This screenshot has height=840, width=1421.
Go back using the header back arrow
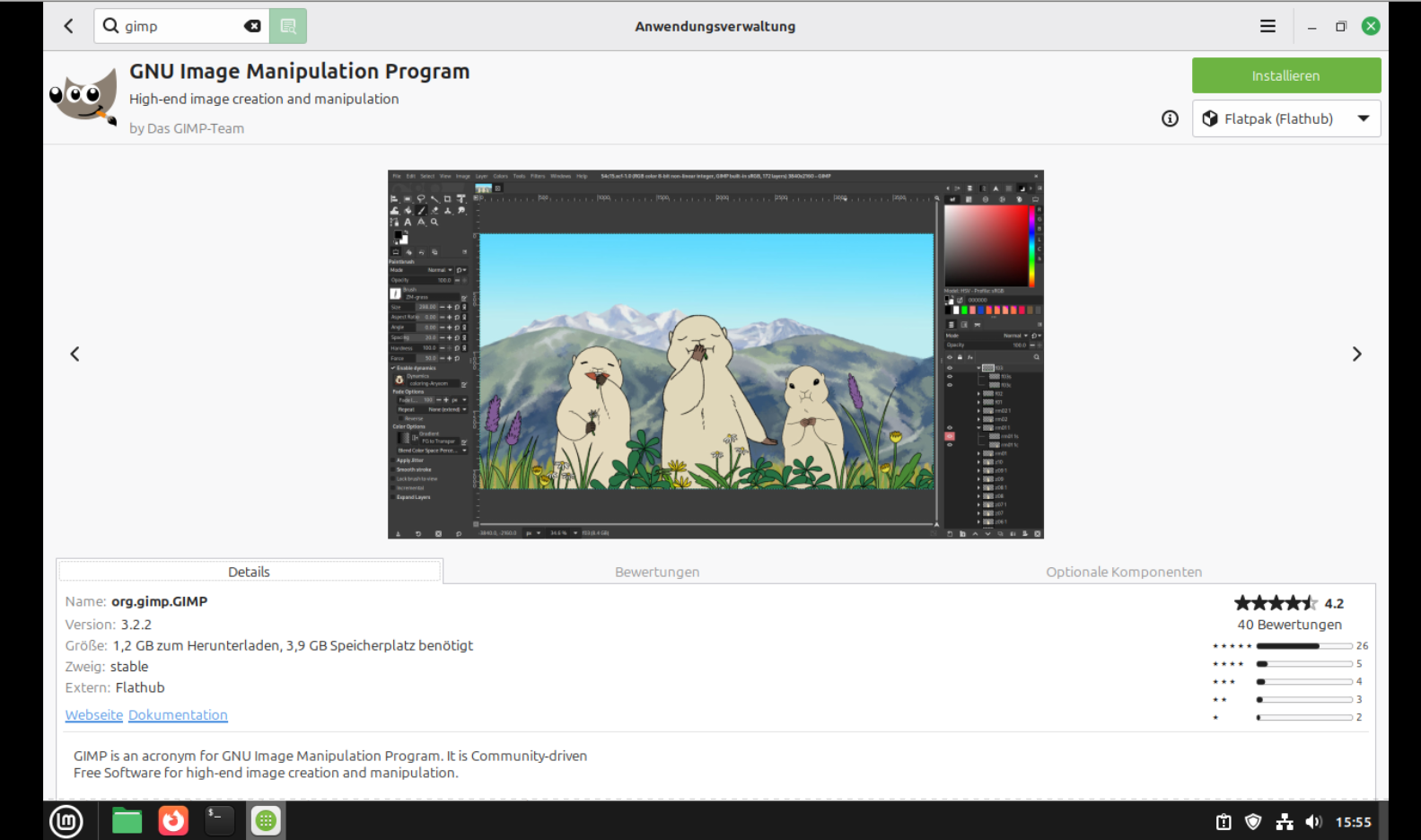69,26
